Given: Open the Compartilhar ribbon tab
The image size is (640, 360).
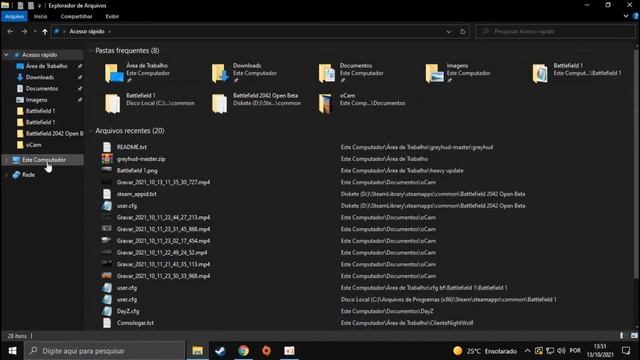Looking at the screenshot, I should click(76, 16).
